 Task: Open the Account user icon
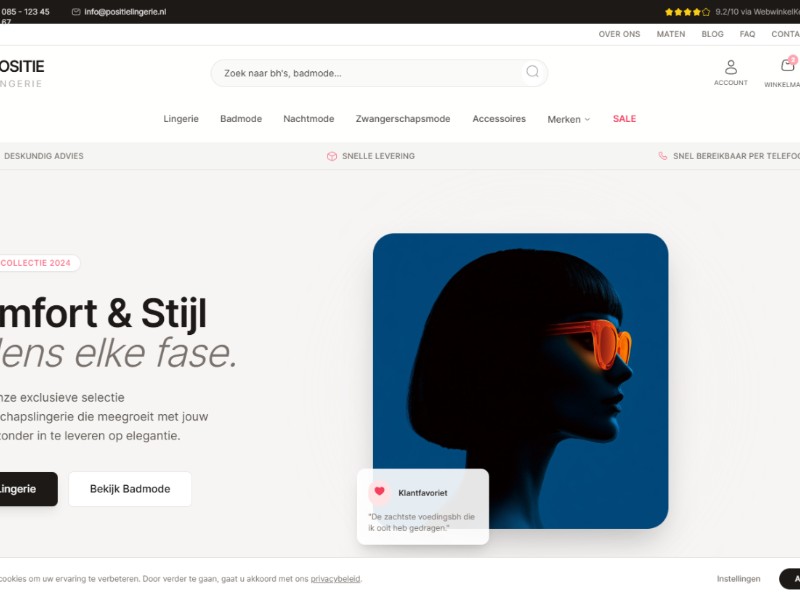(x=731, y=67)
